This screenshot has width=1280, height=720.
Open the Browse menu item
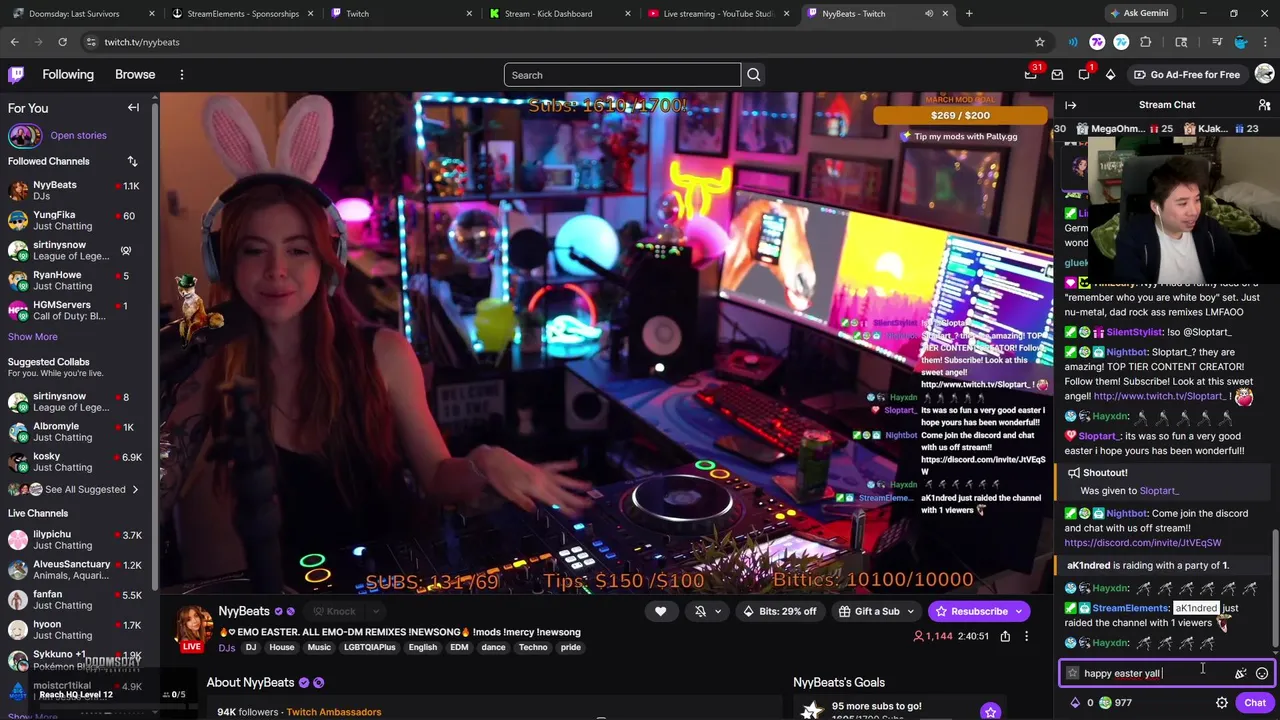click(x=135, y=75)
